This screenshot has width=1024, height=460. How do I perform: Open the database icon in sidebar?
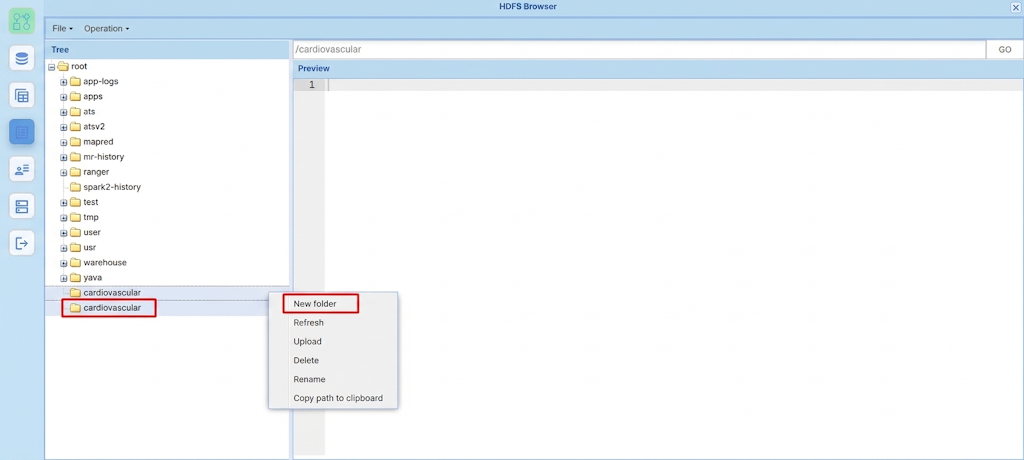pos(22,59)
